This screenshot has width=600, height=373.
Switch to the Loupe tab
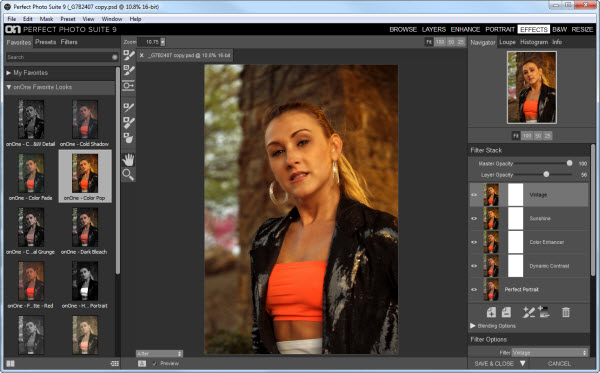507,42
